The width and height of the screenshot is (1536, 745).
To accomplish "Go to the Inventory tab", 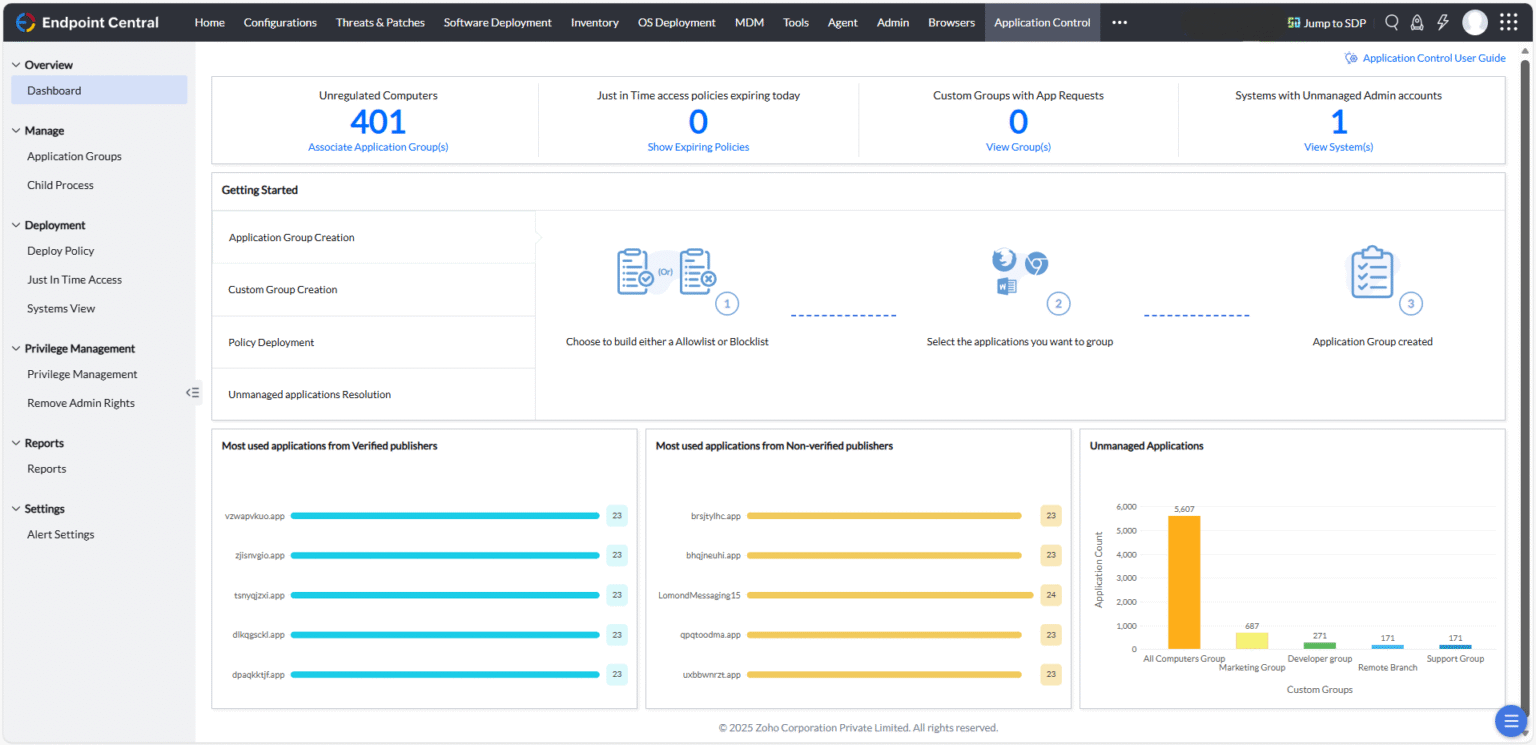I will click(594, 22).
